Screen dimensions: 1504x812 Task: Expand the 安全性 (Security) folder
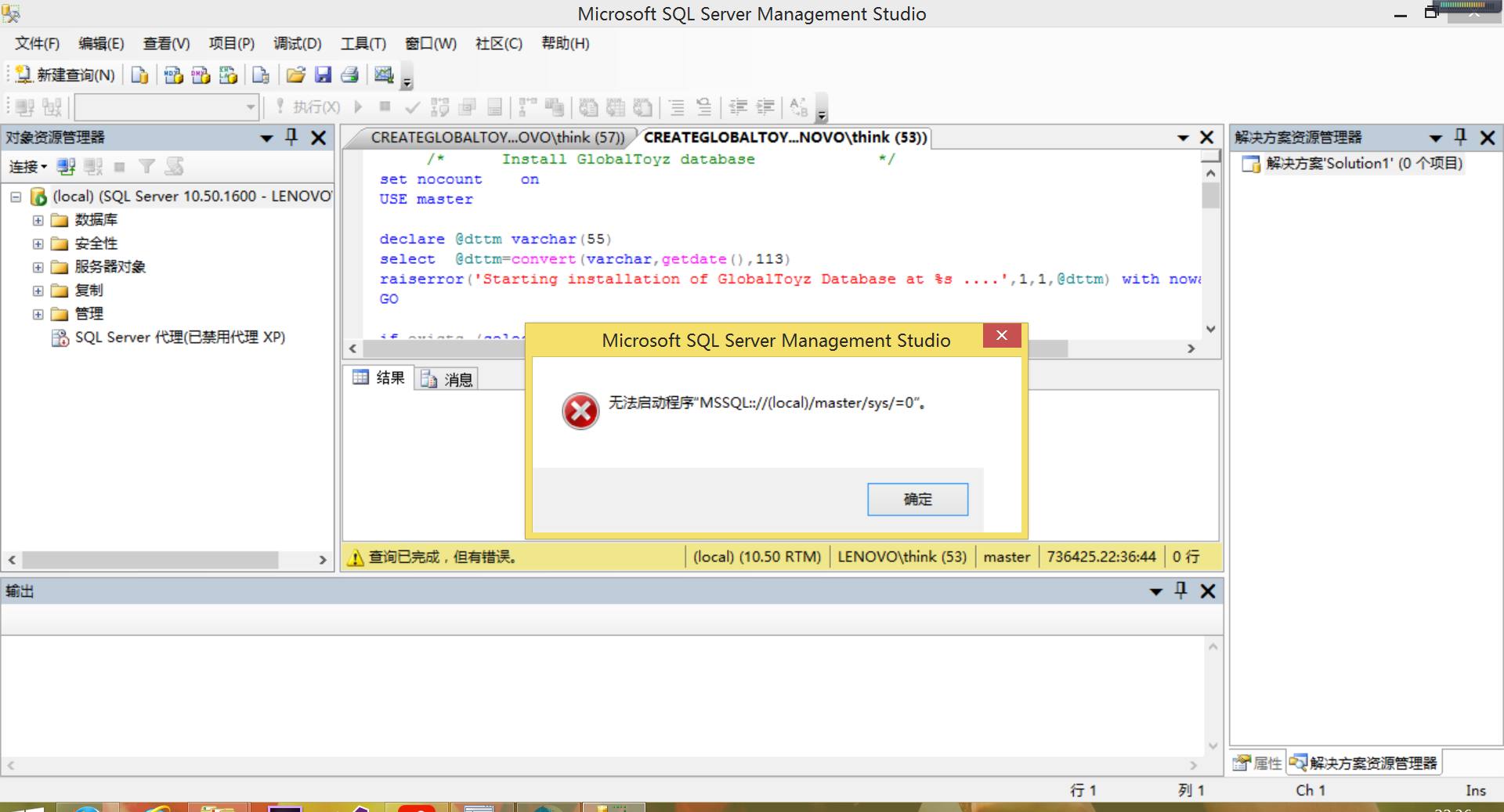[38, 244]
